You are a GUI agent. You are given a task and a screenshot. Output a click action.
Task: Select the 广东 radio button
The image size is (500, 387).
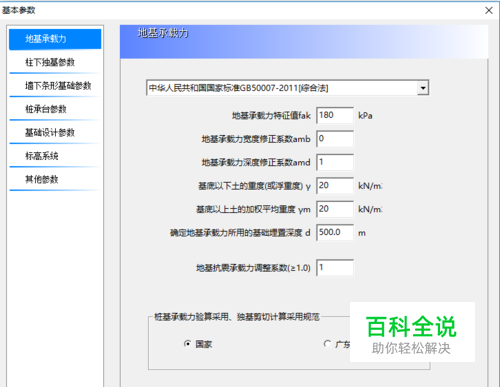(x=327, y=344)
